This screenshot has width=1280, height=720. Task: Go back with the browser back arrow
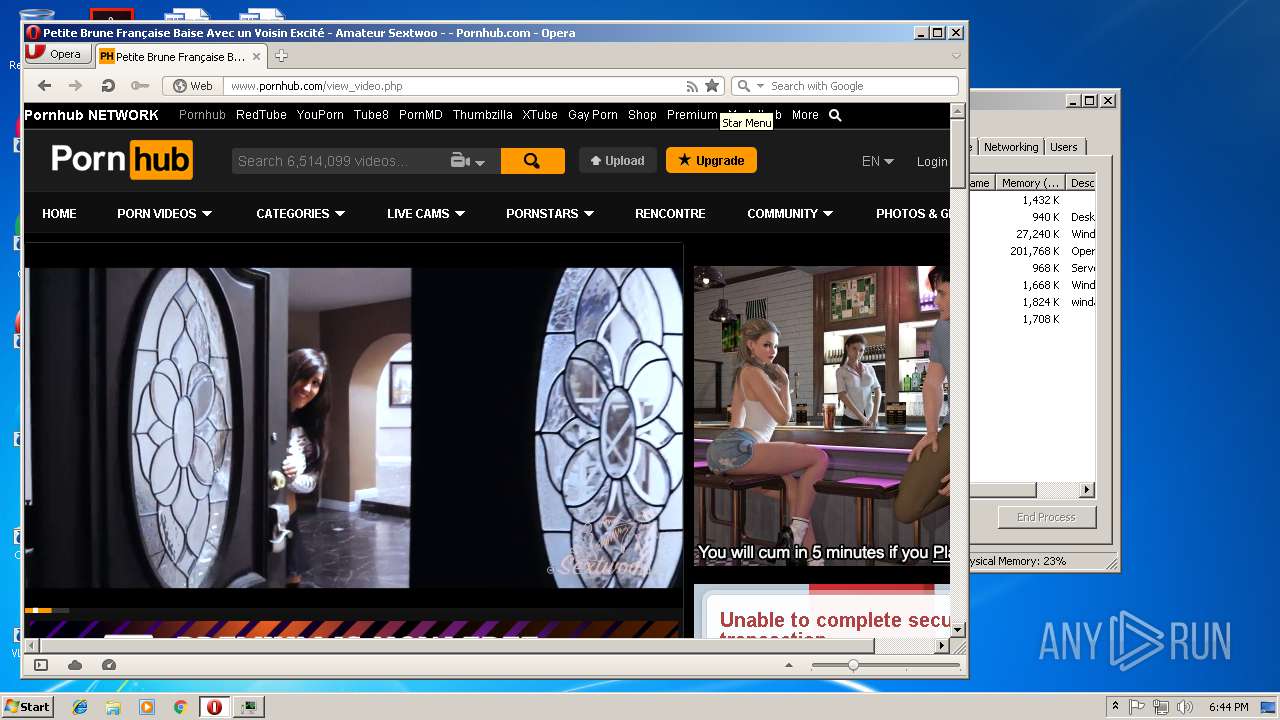click(44, 86)
